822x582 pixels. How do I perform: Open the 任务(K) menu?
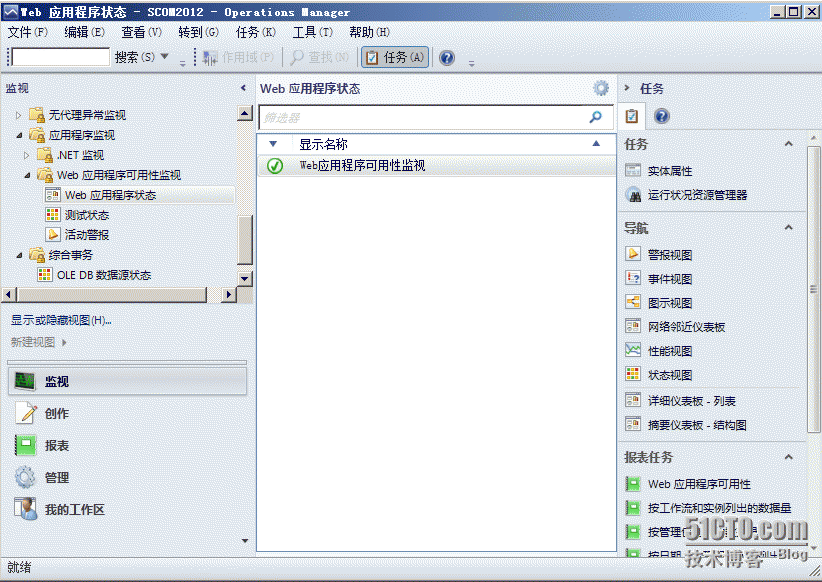255,33
